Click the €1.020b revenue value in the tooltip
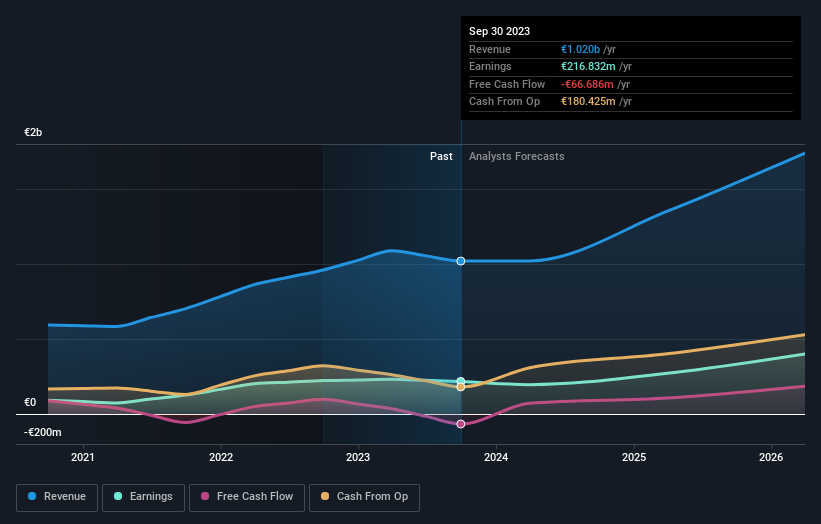This screenshot has width=821, height=524. click(581, 49)
